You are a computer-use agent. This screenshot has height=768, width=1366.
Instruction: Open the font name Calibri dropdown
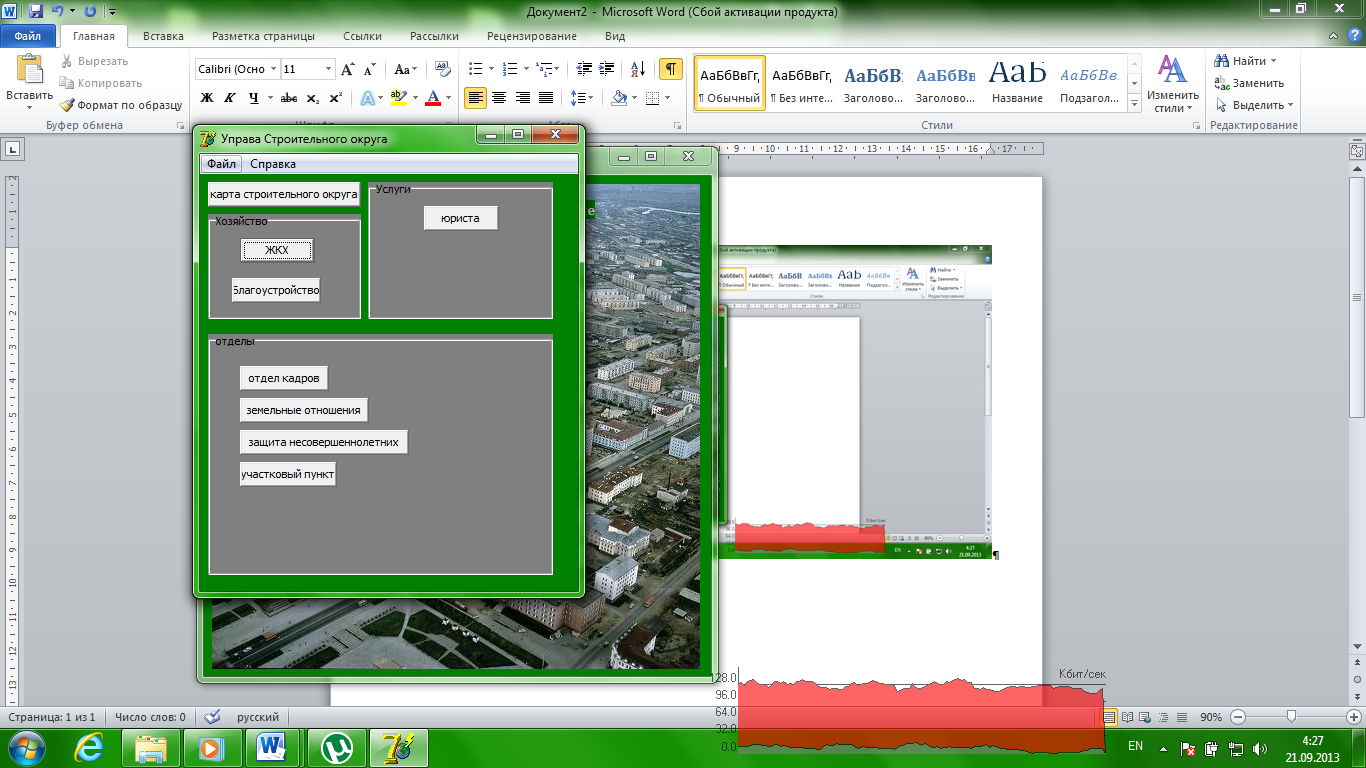[273, 69]
